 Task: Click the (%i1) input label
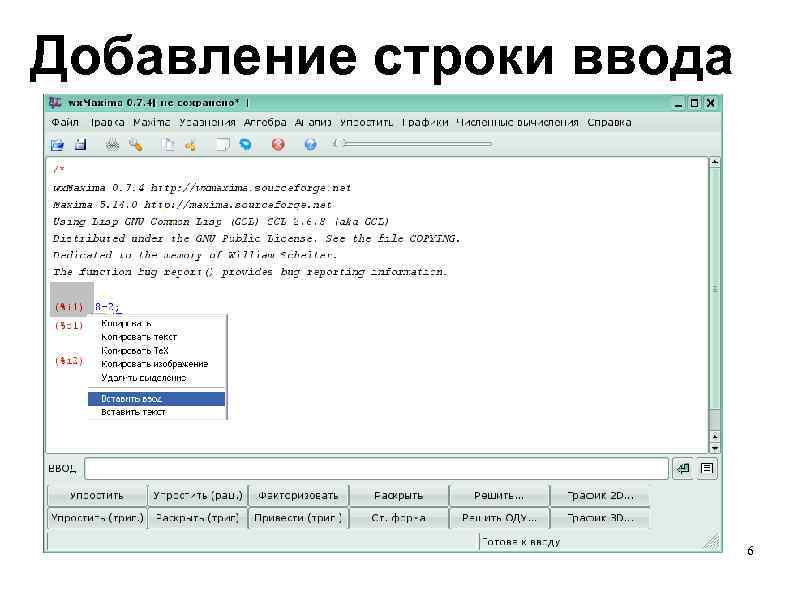coord(69,307)
